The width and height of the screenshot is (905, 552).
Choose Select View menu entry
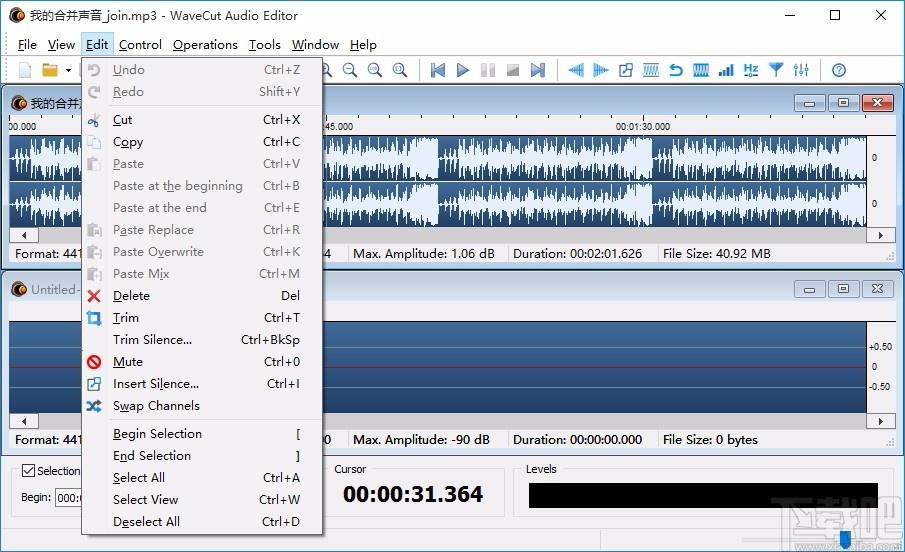(x=202, y=499)
